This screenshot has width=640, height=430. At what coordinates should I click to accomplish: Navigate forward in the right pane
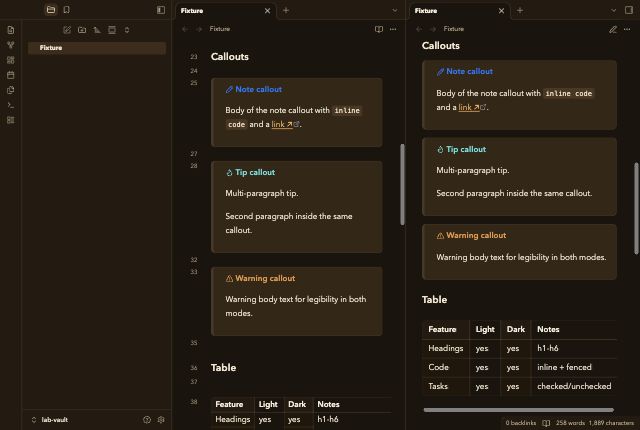tap(433, 29)
